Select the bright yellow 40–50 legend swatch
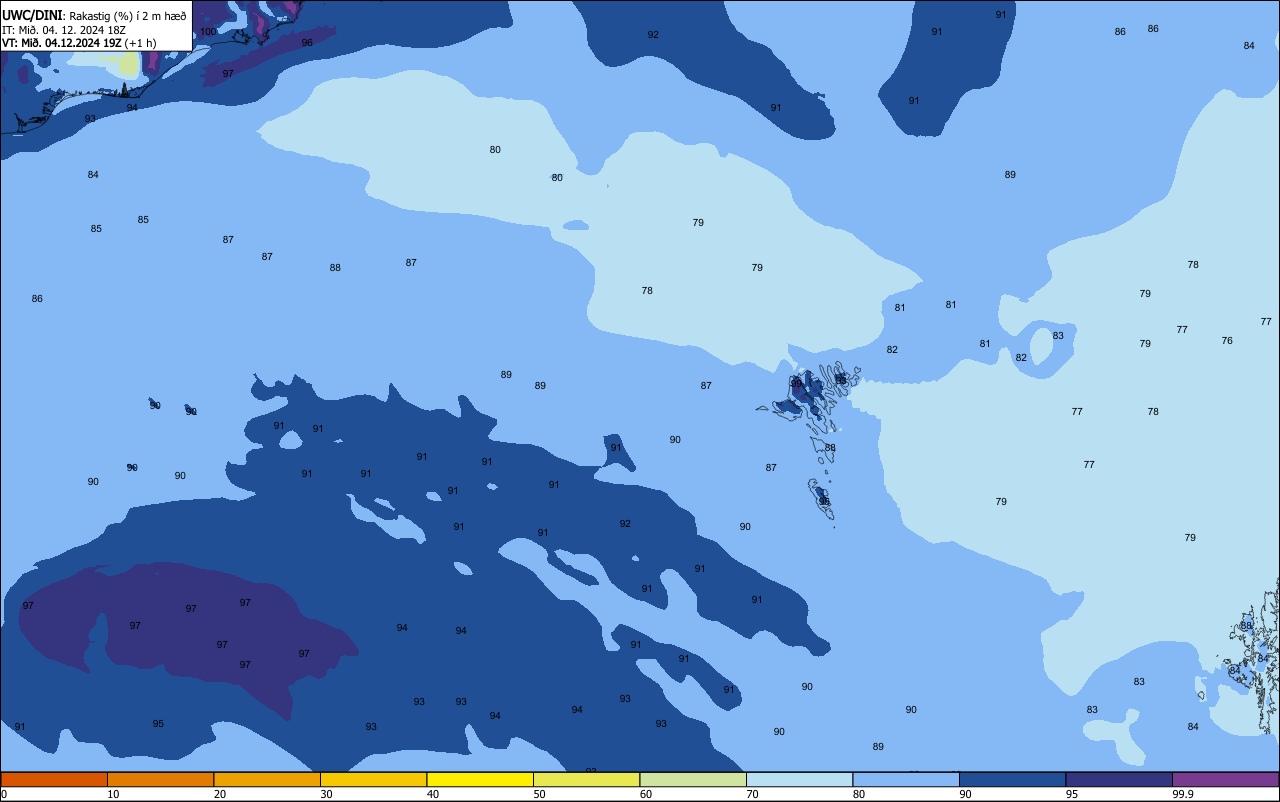The height and width of the screenshot is (802, 1280). point(480,779)
